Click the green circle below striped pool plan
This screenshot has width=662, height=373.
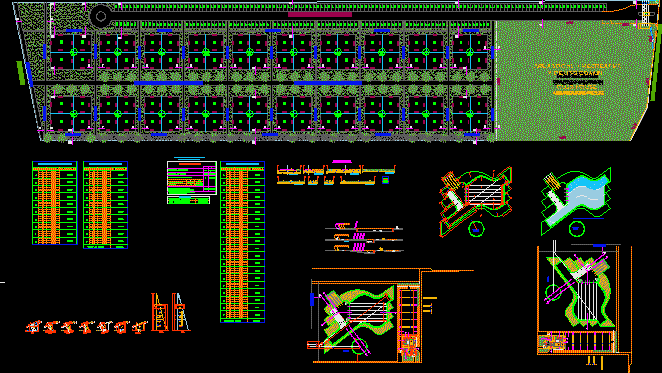click(476, 229)
